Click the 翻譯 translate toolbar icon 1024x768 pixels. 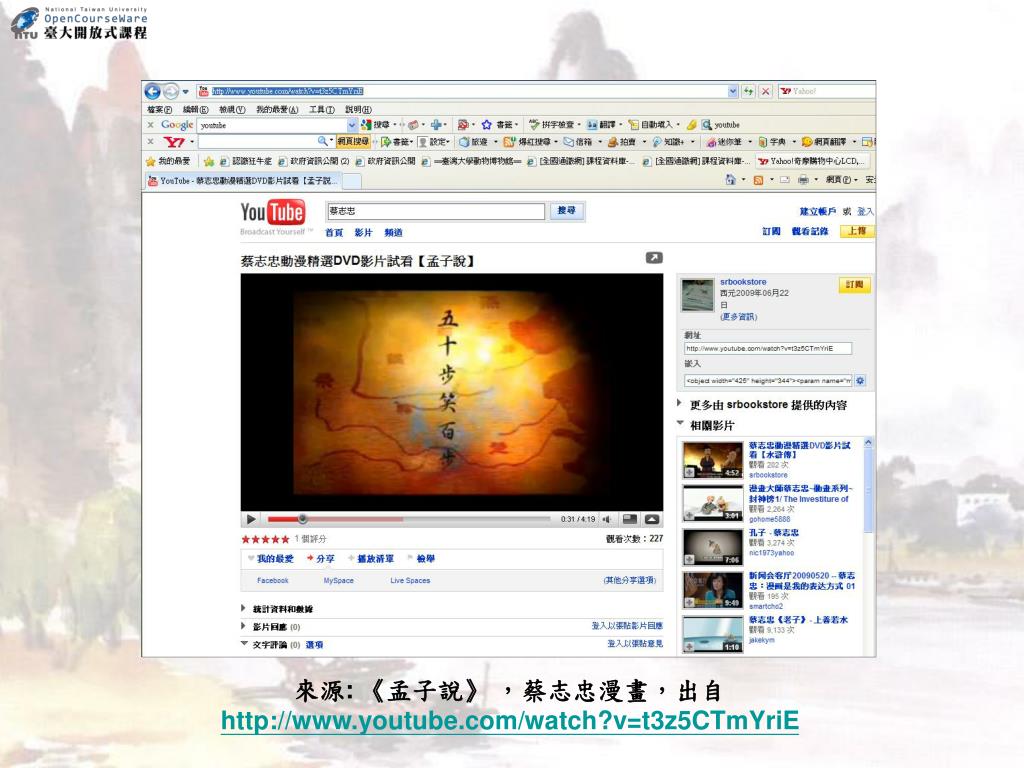[592, 125]
